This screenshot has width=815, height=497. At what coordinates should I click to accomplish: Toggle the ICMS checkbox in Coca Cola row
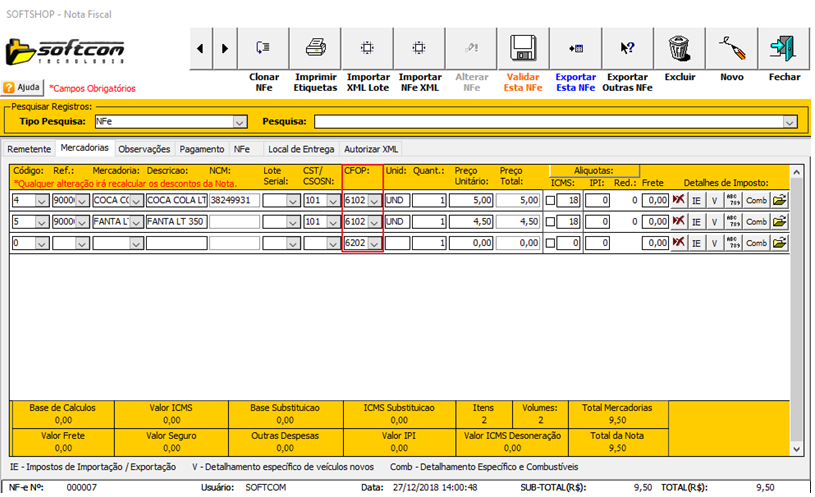[550, 200]
